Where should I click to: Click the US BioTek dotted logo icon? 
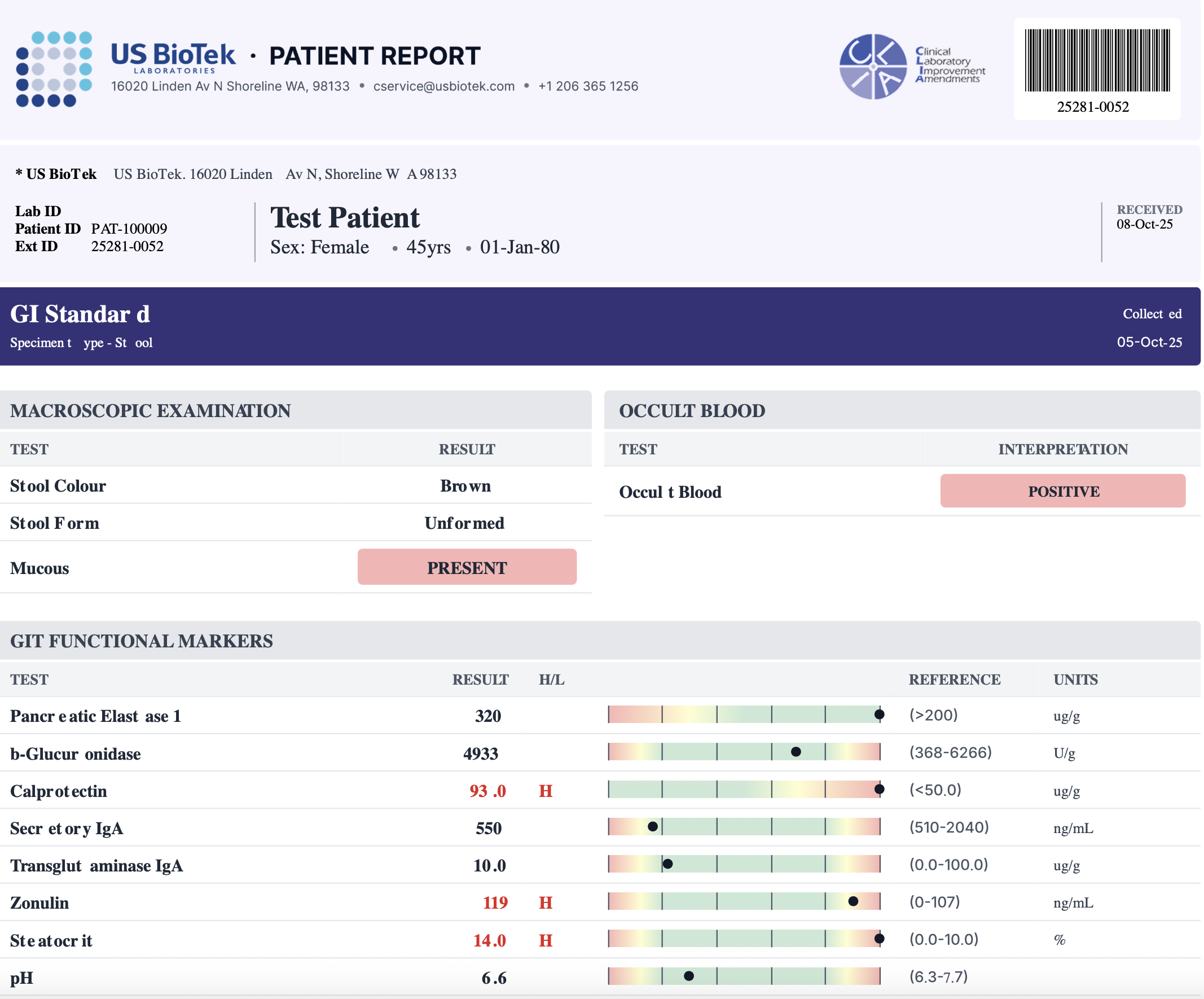54,69
